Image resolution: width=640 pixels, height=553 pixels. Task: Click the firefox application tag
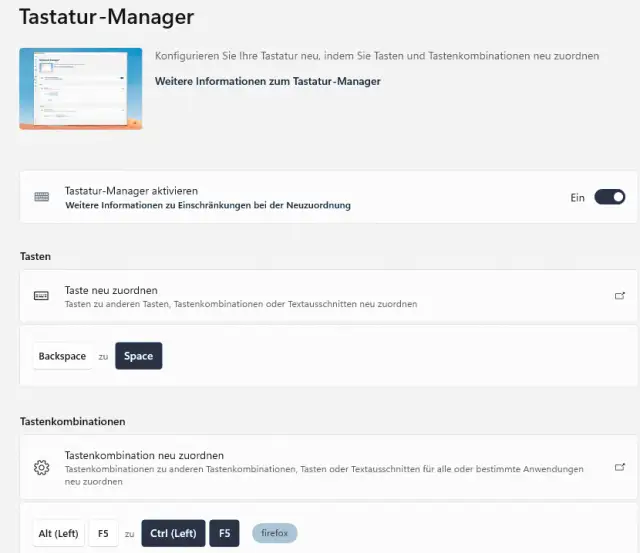274,534
